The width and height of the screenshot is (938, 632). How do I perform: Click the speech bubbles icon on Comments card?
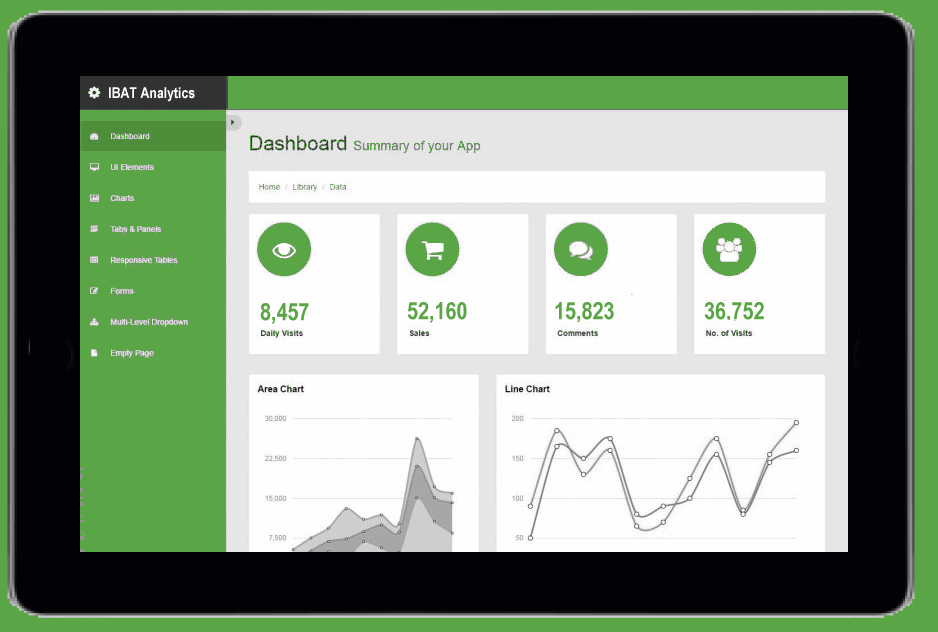tap(581, 250)
